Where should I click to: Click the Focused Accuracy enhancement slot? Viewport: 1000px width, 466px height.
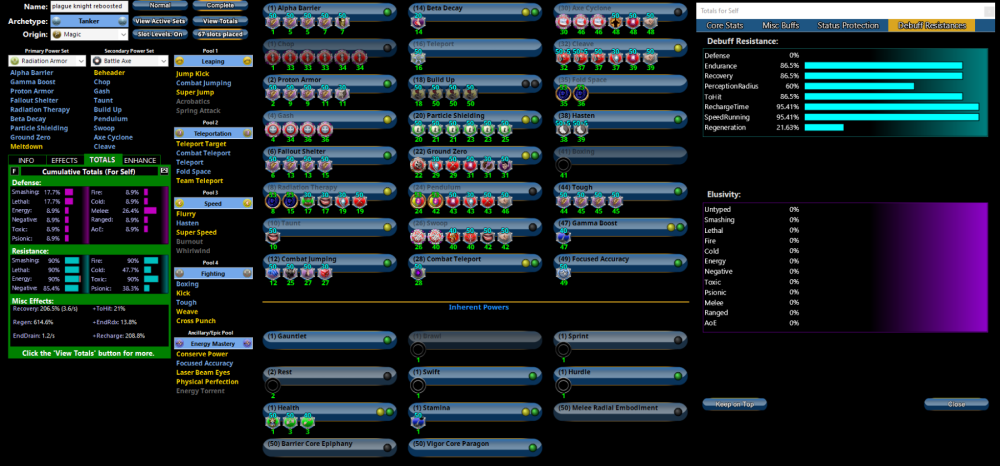coord(564,273)
